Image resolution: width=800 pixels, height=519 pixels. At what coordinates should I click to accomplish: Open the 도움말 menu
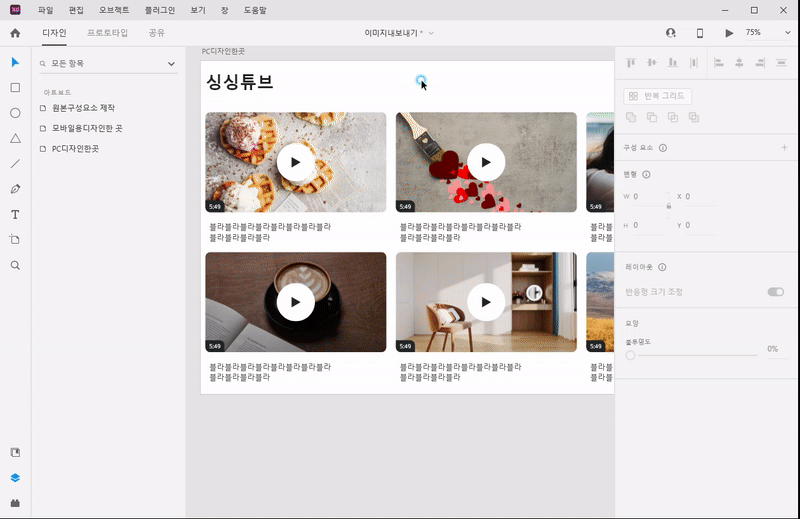click(x=255, y=10)
